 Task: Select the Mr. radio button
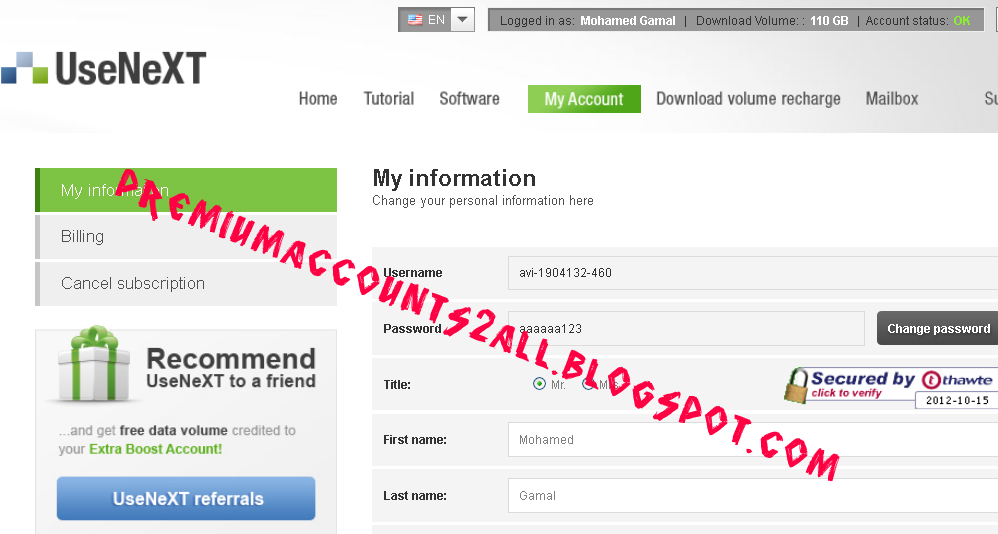tap(539, 384)
